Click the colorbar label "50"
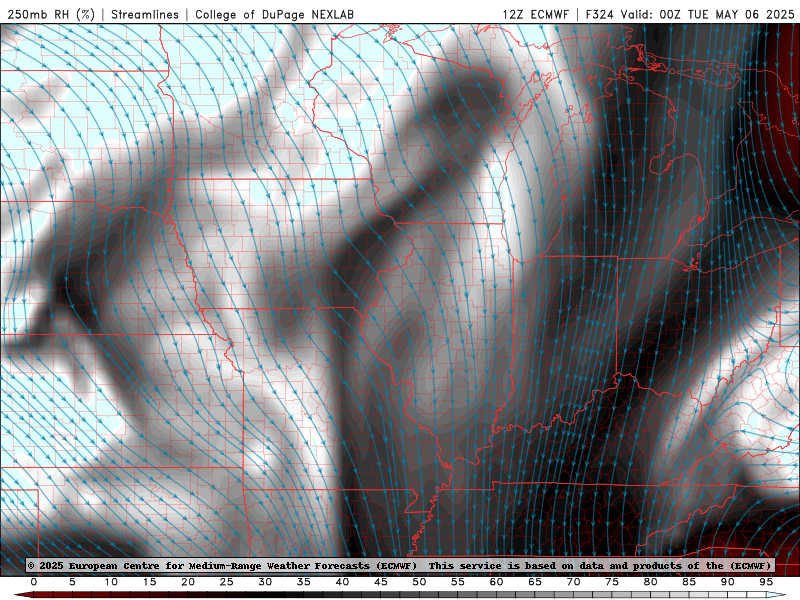Viewport: 800px width, 600px height. point(419,582)
